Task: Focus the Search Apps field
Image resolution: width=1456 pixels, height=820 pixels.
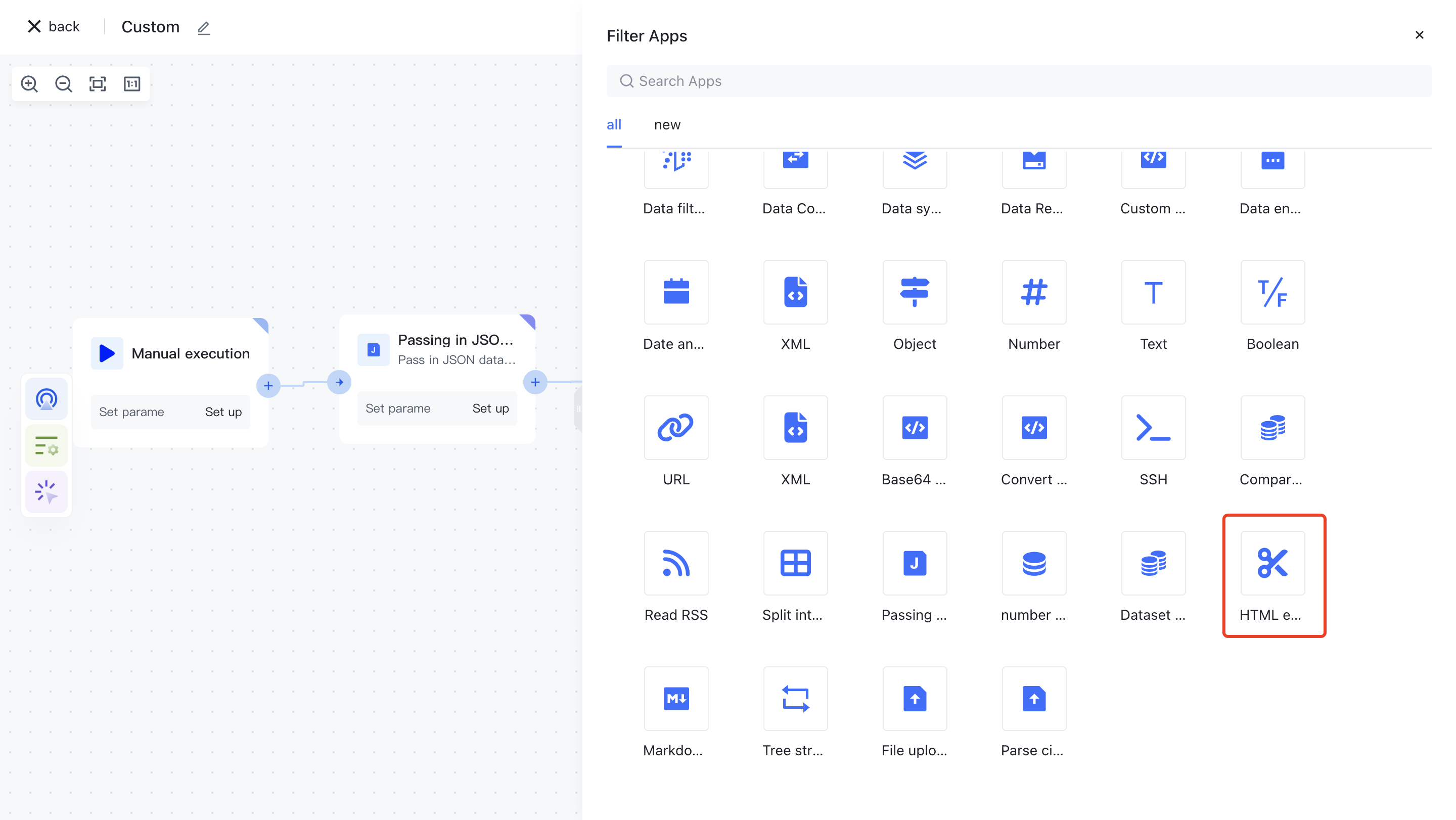Action: (1017, 81)
